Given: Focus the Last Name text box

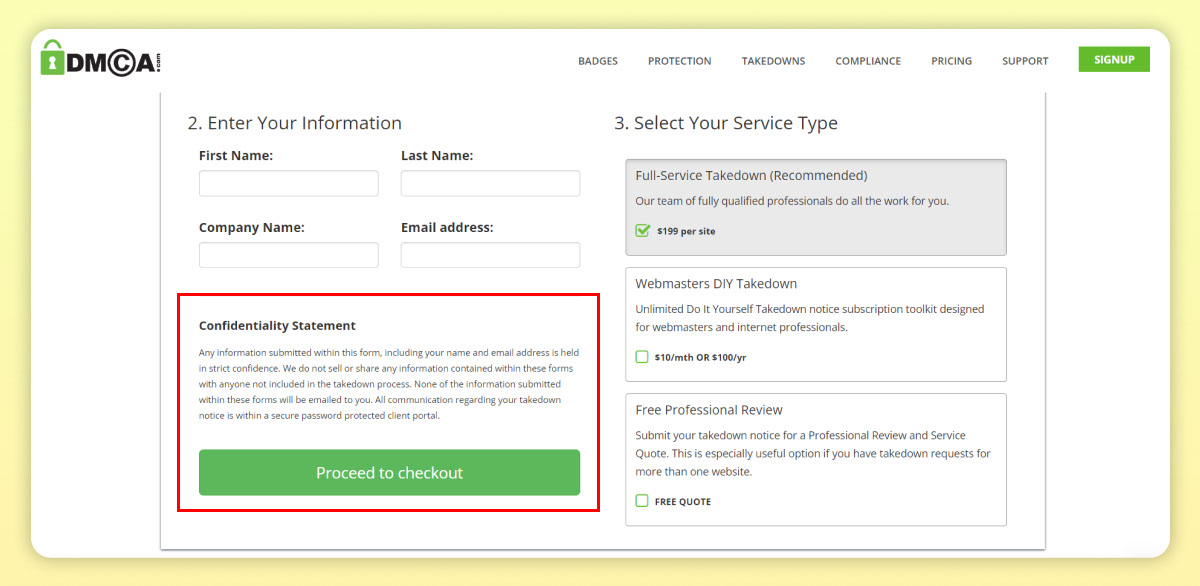Looking at the screenshot, I should 490,183.
